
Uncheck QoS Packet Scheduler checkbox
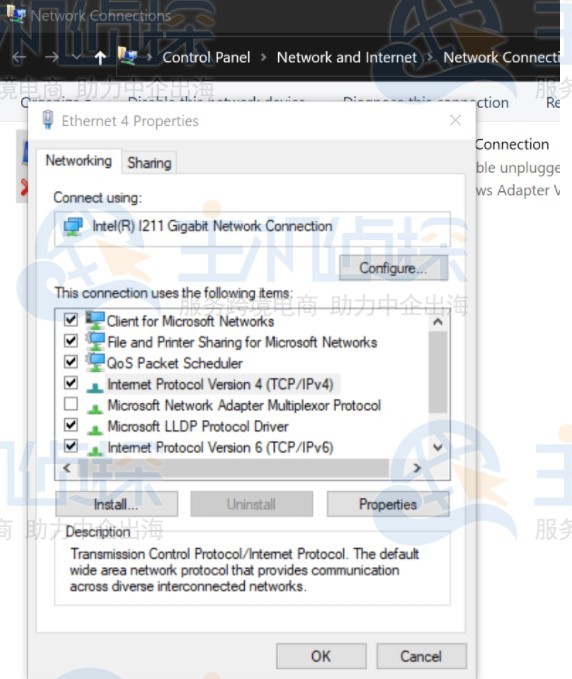click(71, 362)
